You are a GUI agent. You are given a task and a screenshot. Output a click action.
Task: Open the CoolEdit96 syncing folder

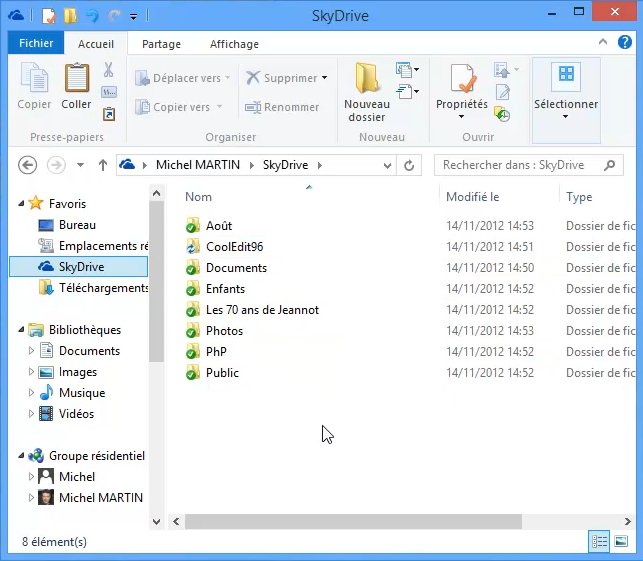(234, 247)
